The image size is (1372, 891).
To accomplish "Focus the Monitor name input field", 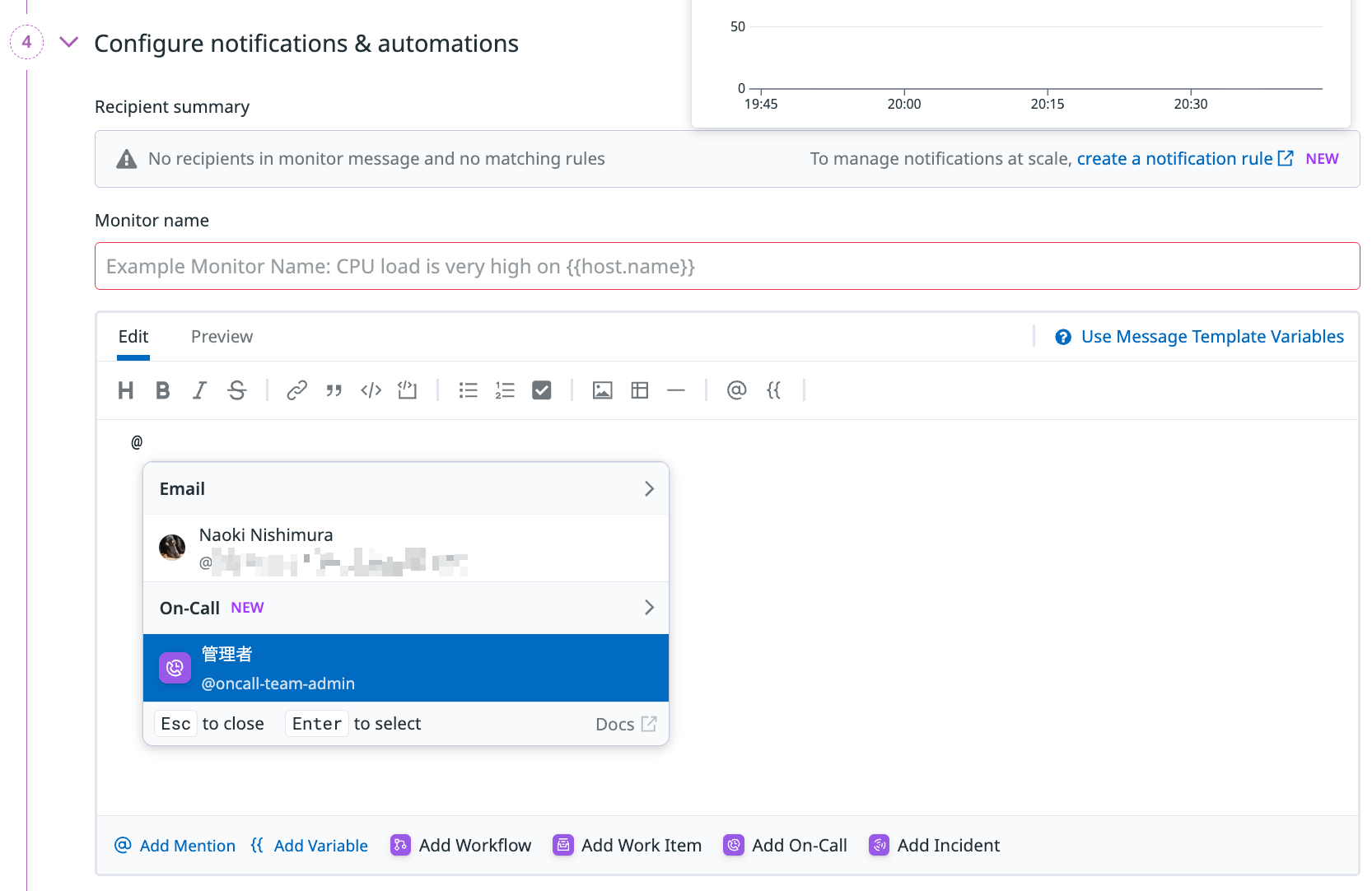I will click(727, 266).
